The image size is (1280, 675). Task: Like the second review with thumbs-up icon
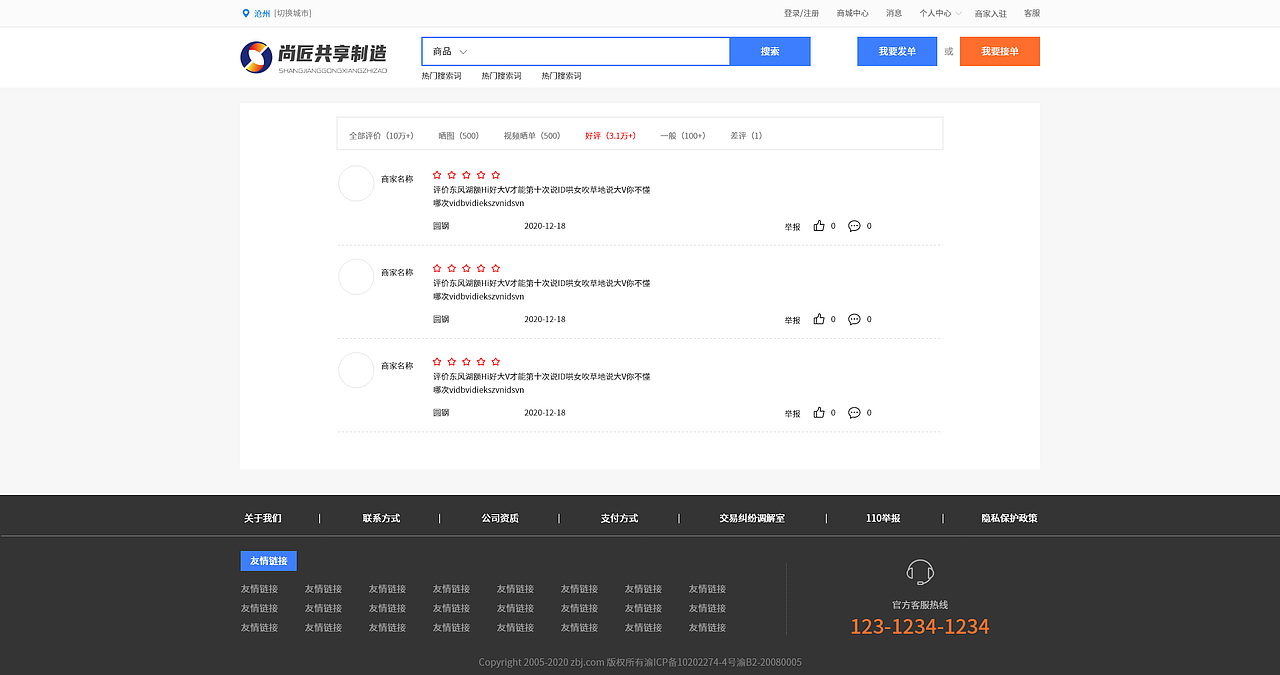coord(819,319)
